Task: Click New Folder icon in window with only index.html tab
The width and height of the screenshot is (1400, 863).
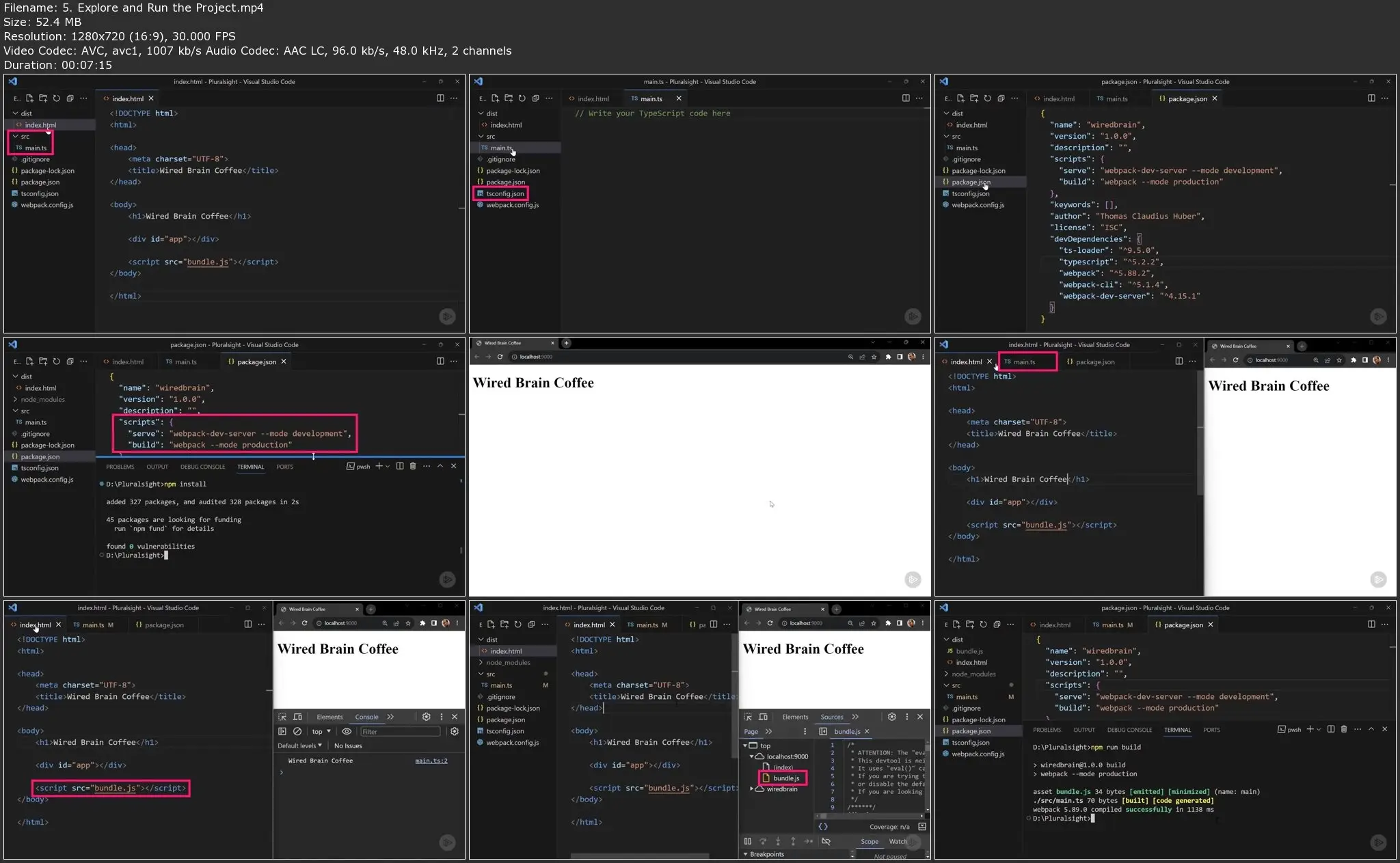Action: tap(43, 98)
